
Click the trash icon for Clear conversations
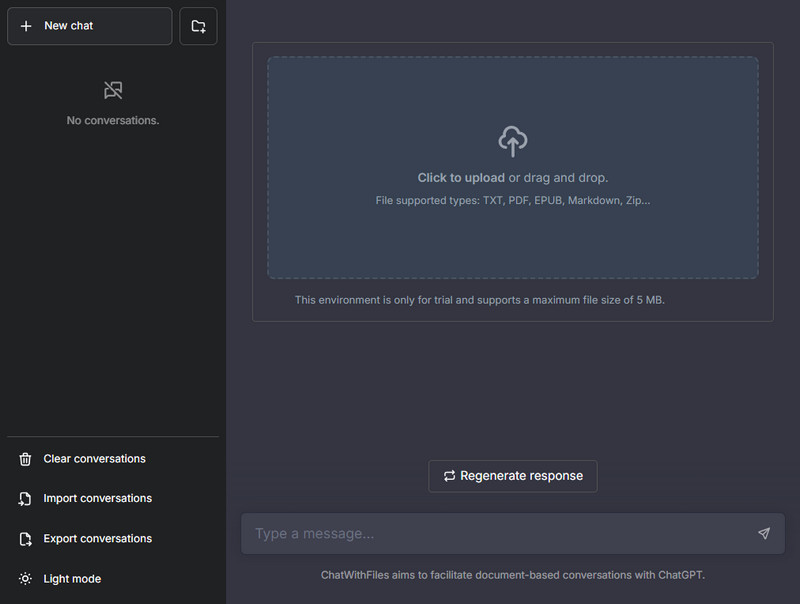pos(25,459)
